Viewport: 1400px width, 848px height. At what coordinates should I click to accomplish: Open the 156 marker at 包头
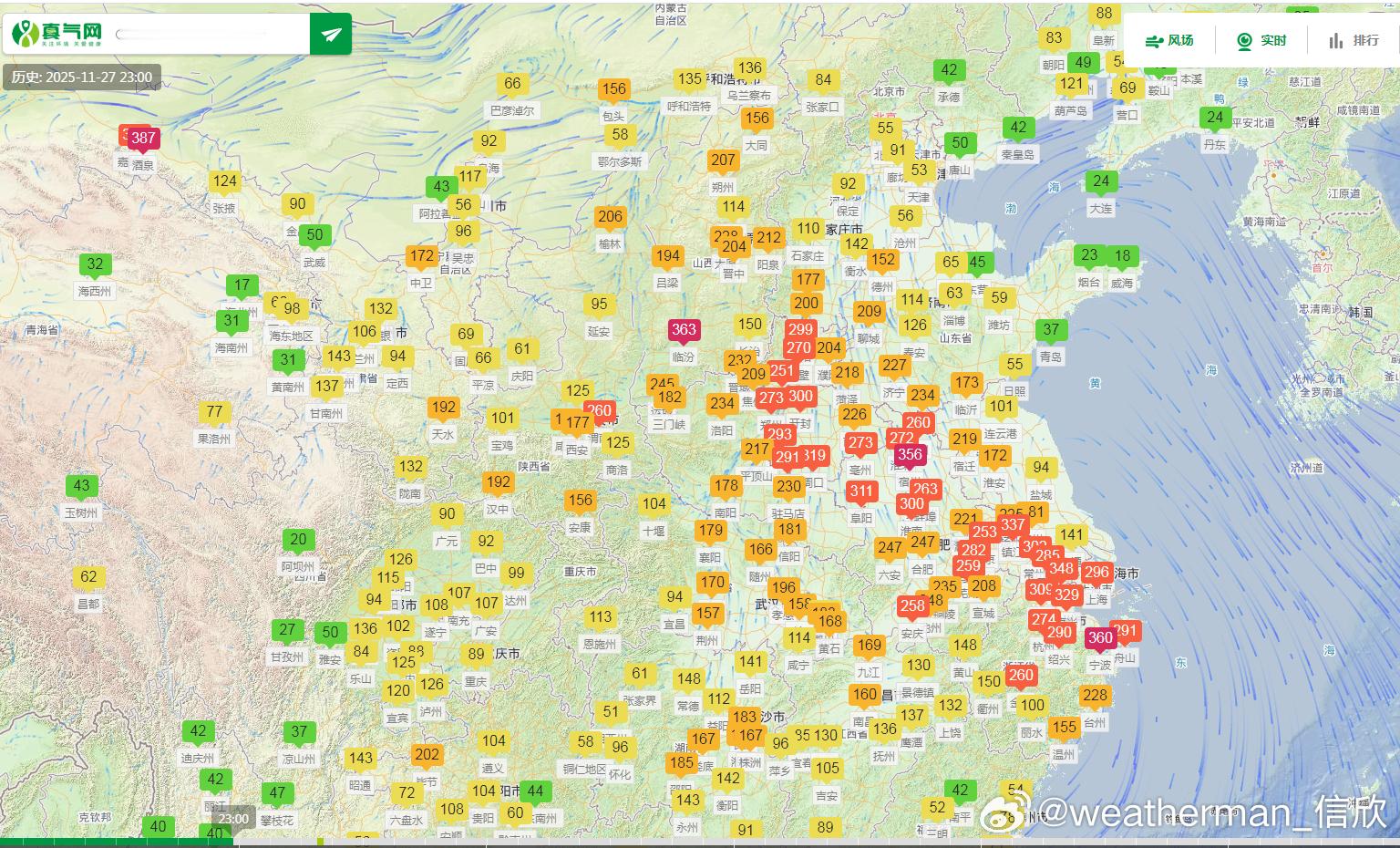pyautogui.click(x=613, y=88)
